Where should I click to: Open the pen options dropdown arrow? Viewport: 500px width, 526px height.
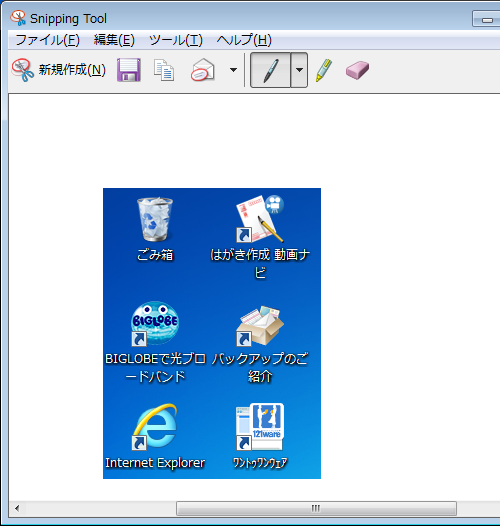[x=299, y=70]
